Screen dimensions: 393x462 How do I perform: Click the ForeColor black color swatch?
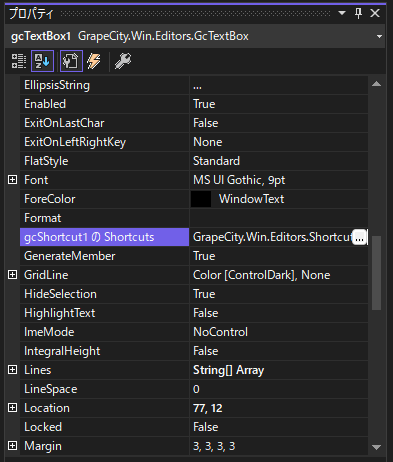coord(201,199)
